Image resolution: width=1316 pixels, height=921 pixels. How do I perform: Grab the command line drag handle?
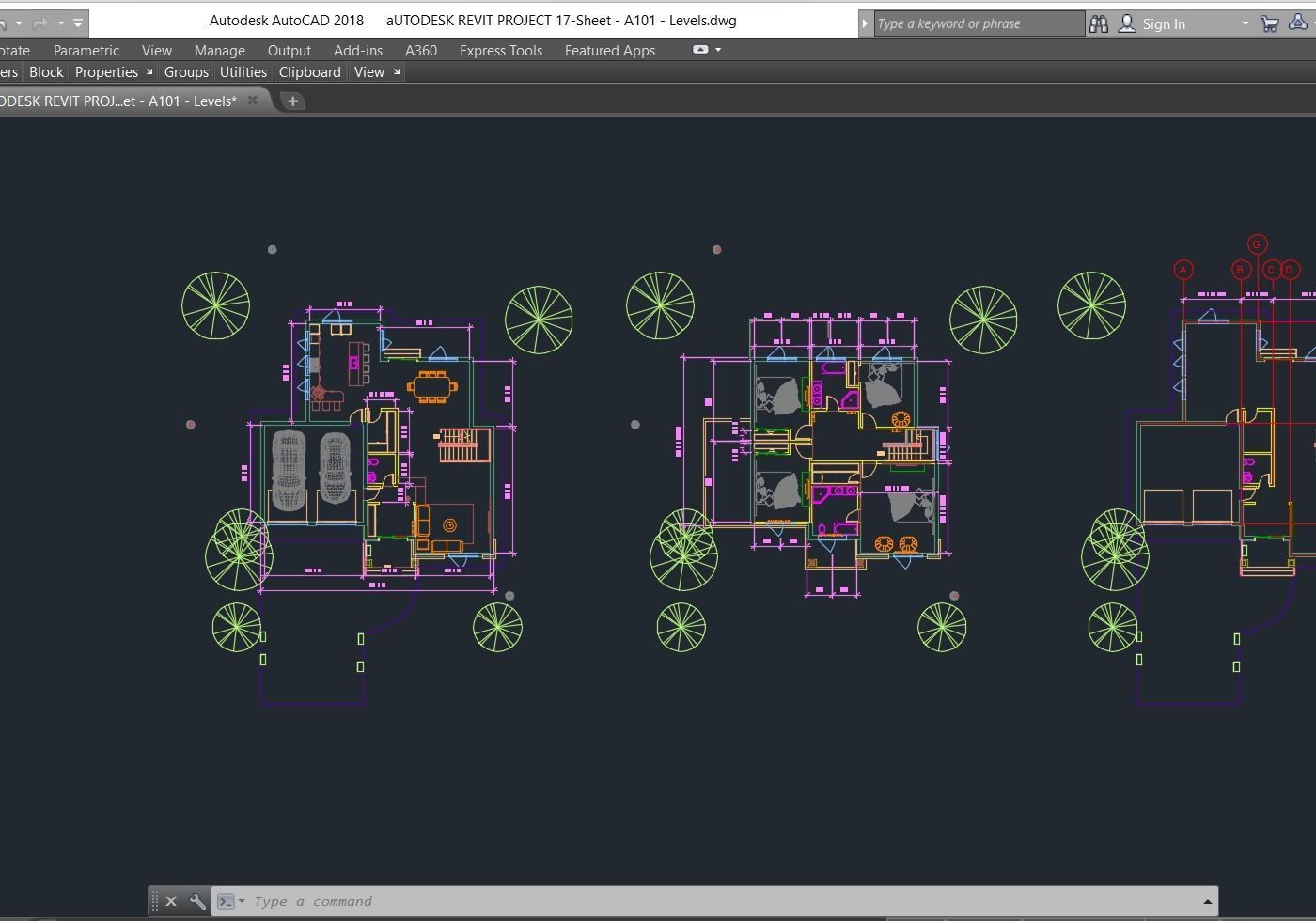[154, 902]
